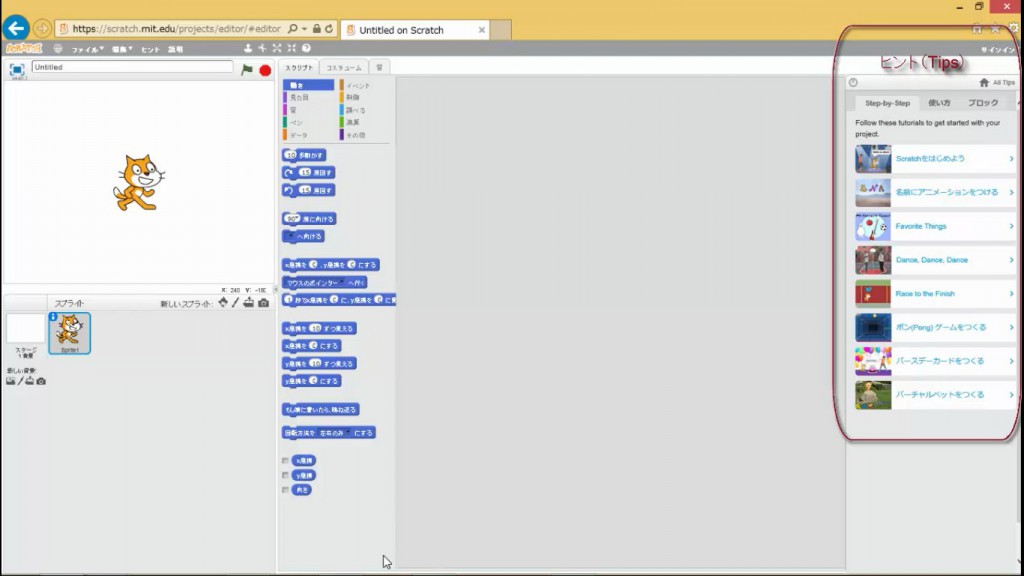Choose a new backdrop from the library
This screenshot has height=576, width=1024.
[10, 381]
